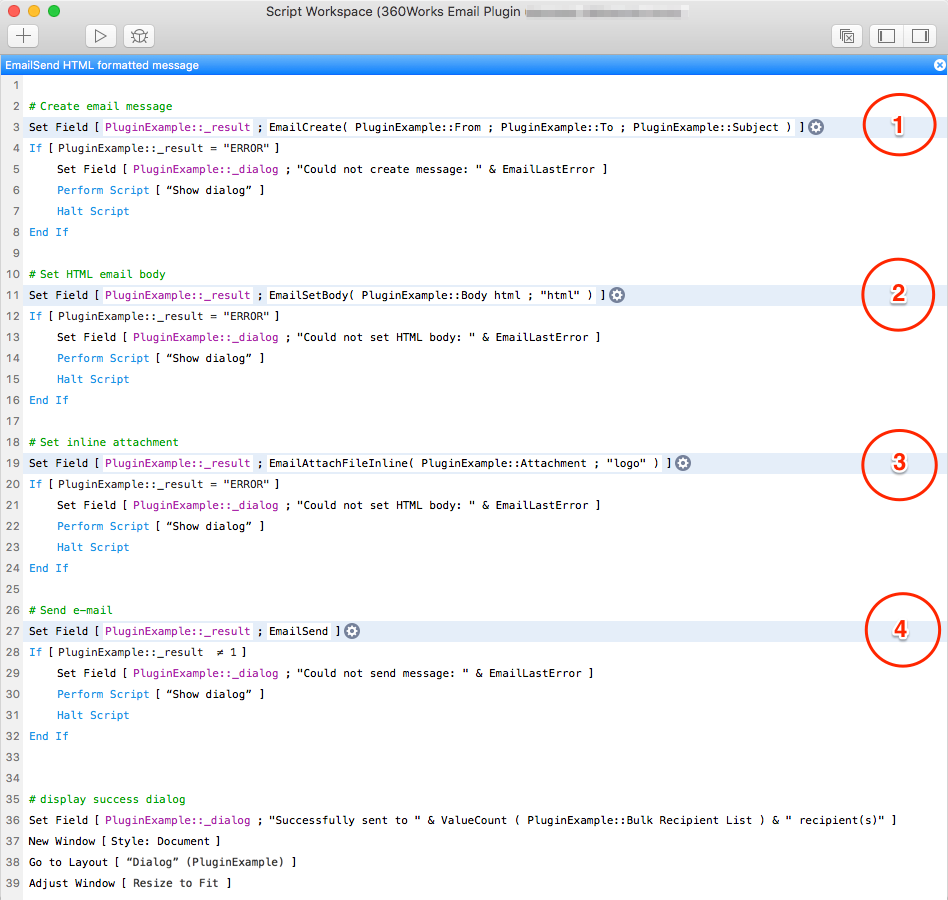Screen dimensions: 948x900
Task: Click the EmailCreate calculation on line 3
Action: tap(530, 128)
